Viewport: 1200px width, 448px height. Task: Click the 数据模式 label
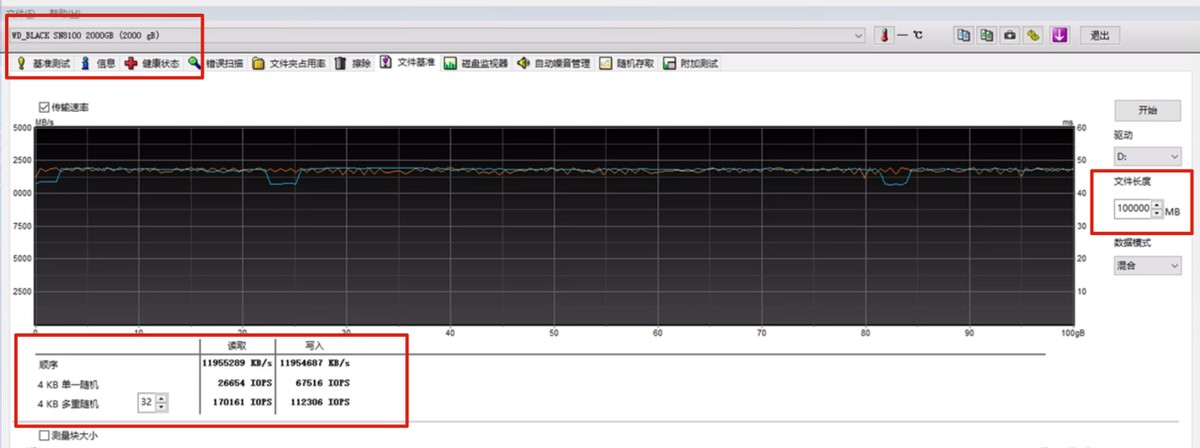click(x=1133, y=242)
